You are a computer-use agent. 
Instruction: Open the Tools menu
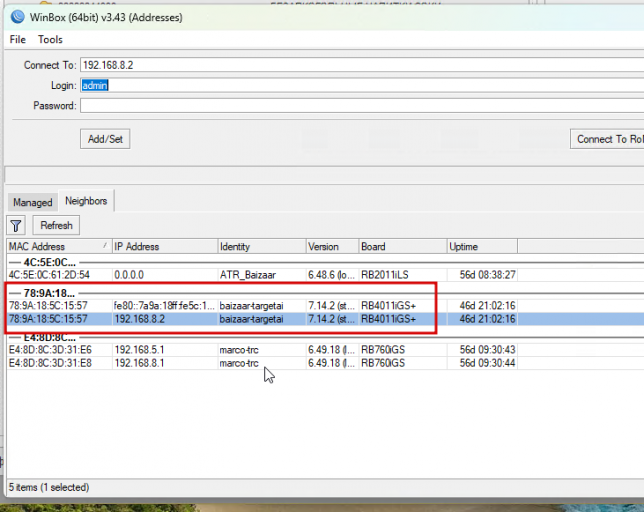pos(50,39)
